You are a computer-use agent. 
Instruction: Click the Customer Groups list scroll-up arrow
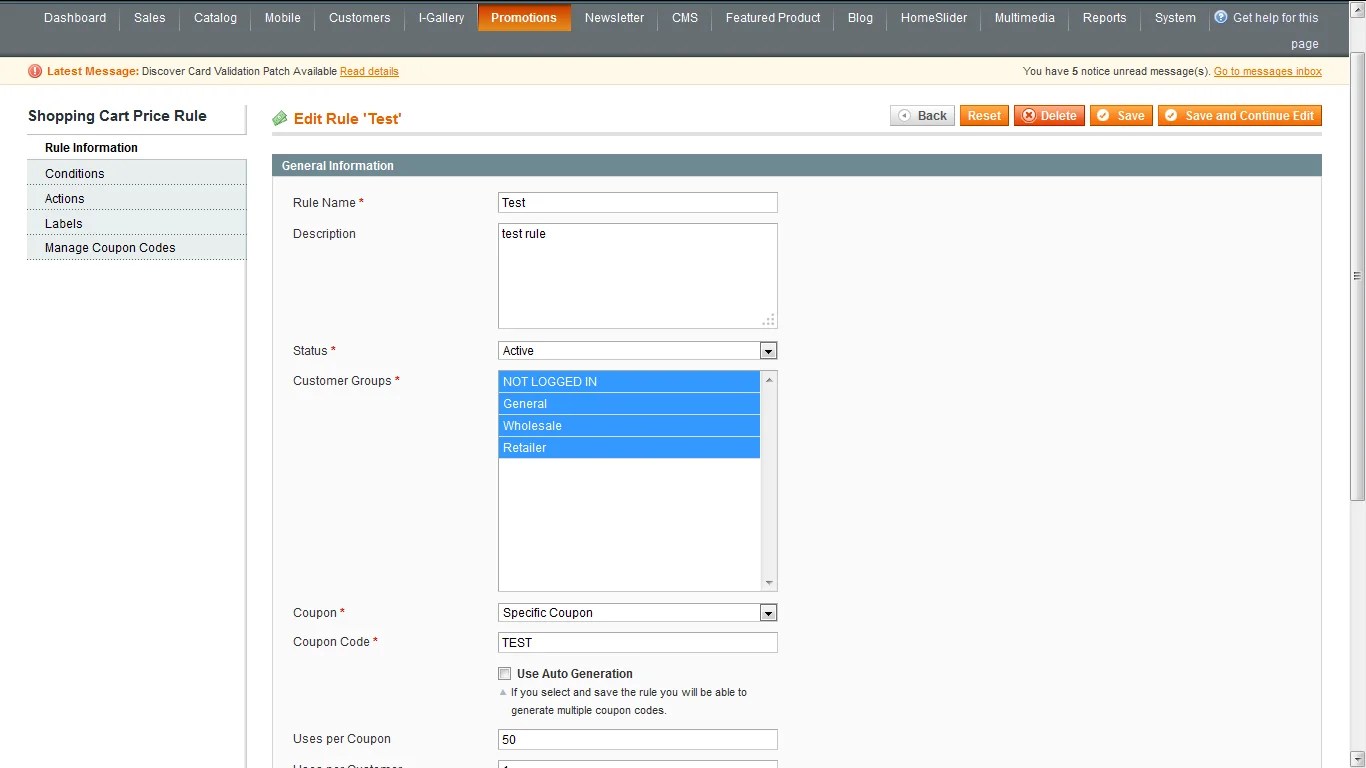pos(769,379)
